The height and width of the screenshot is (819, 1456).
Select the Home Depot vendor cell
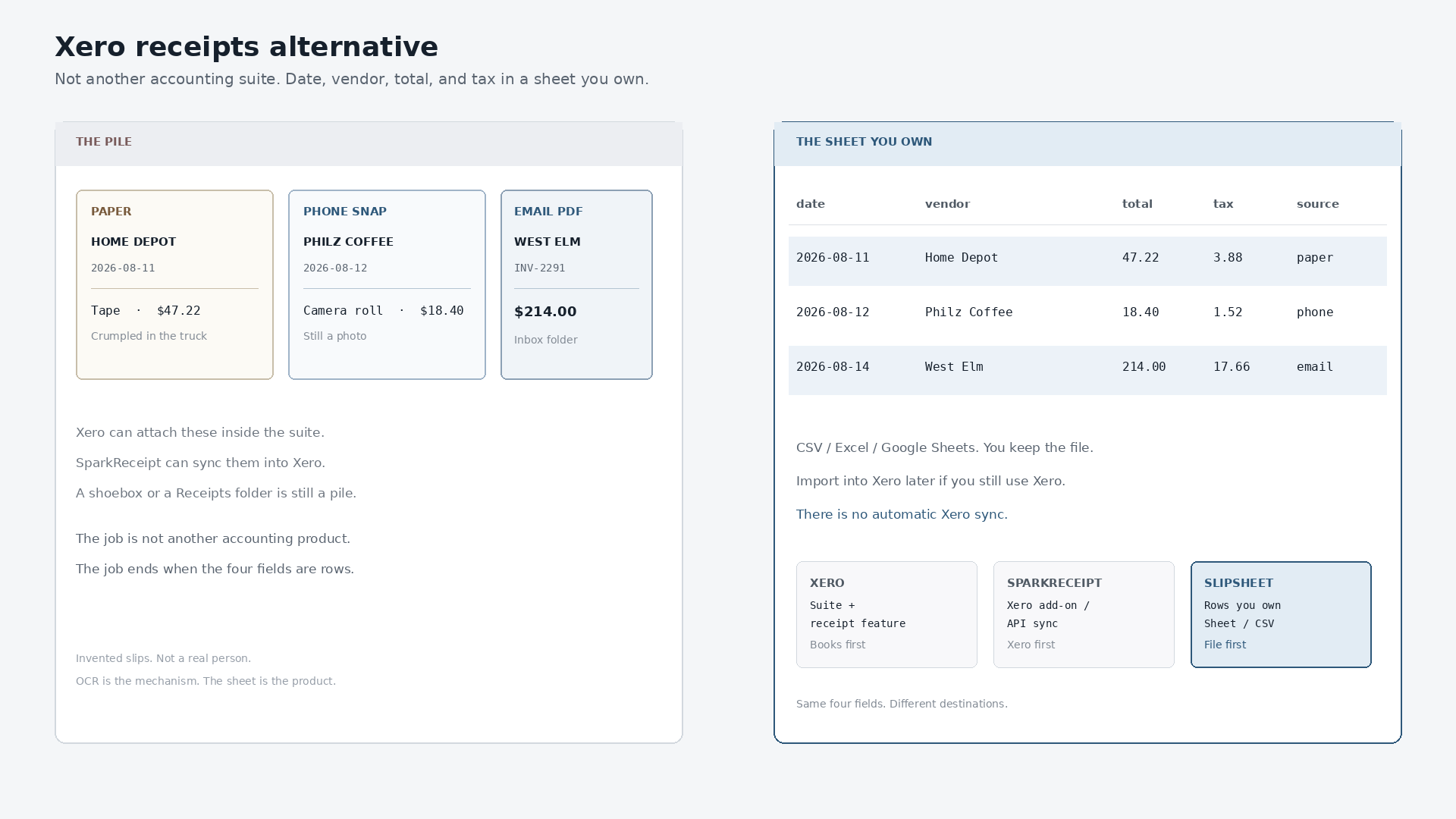(962, 258)
